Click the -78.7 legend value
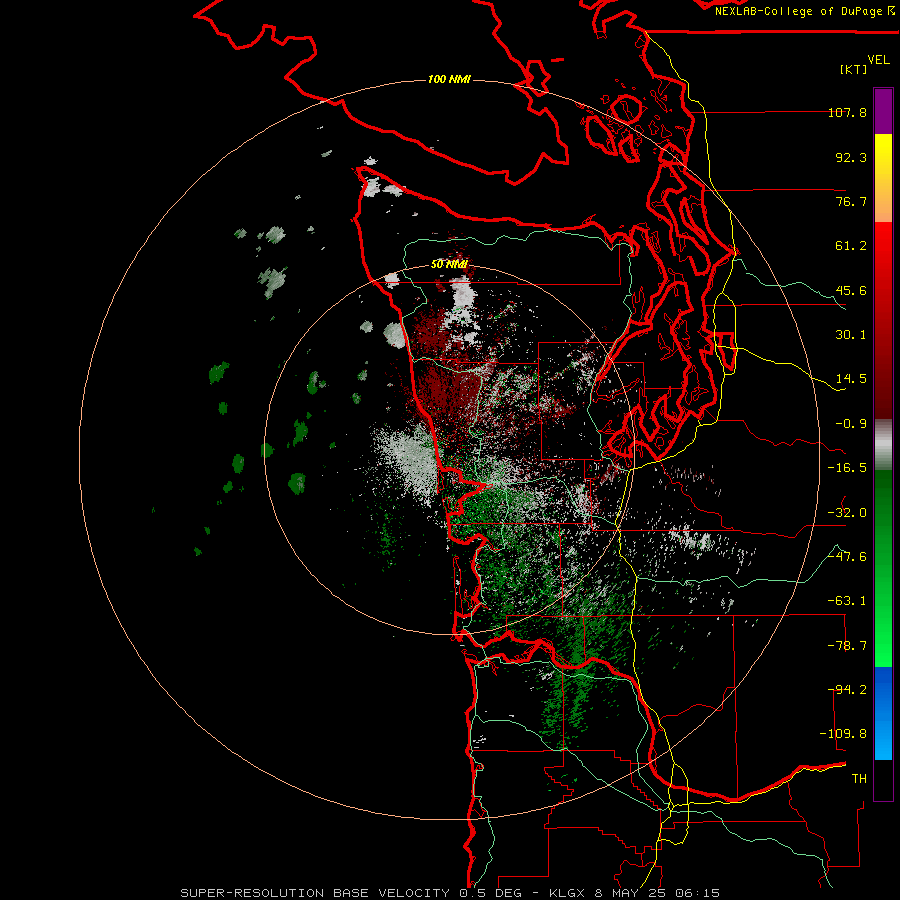900x900 pixels. (x=847, y=646)
